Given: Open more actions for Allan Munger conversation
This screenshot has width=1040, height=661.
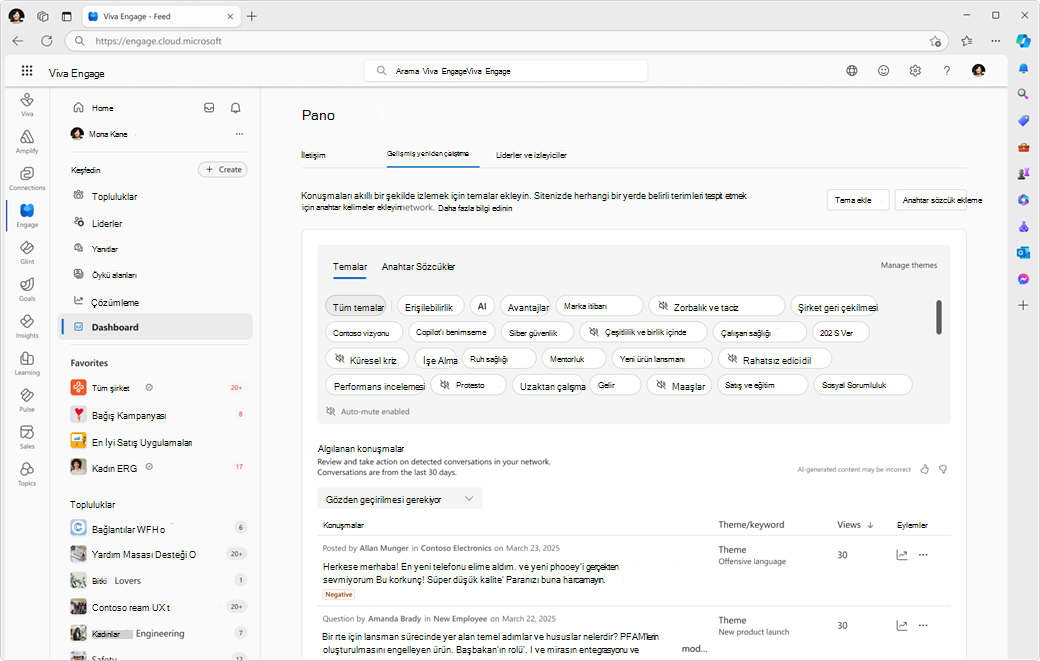Looking at the screenshot, I should tap(923, 555).
